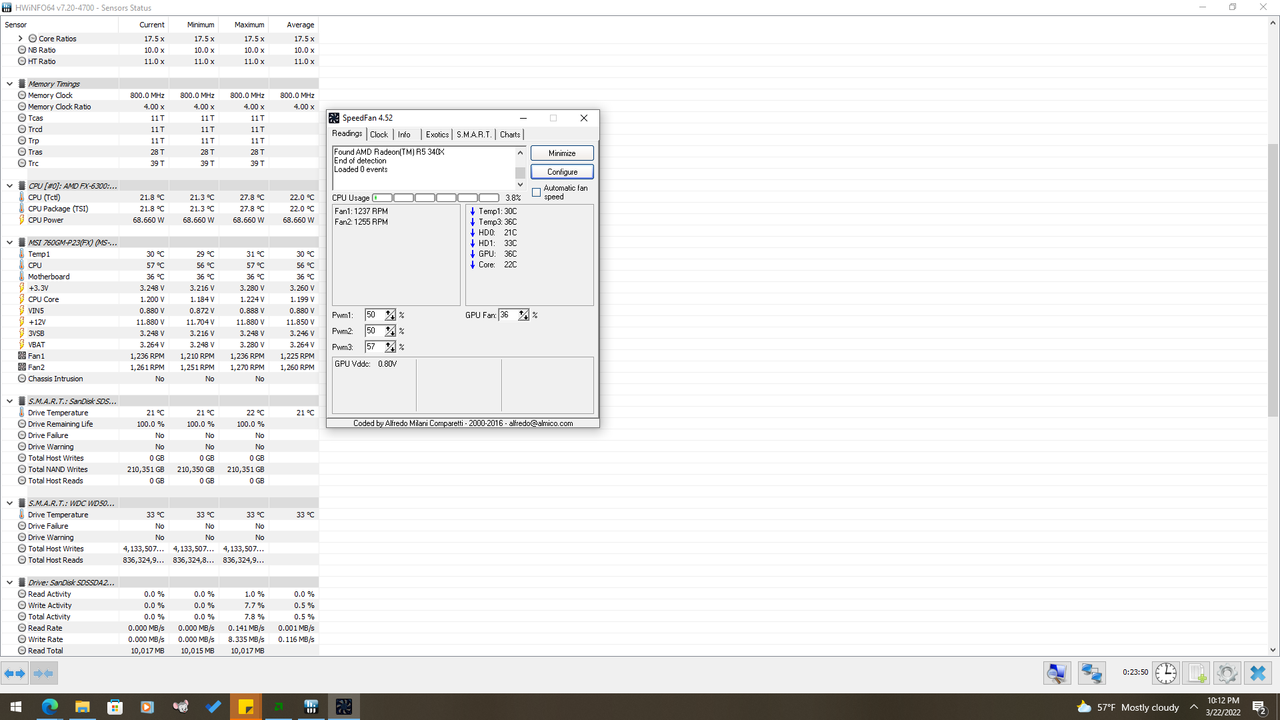
Task: Click the Pwm2 value field in SpeedFan
Action: (x=375, y=331)
